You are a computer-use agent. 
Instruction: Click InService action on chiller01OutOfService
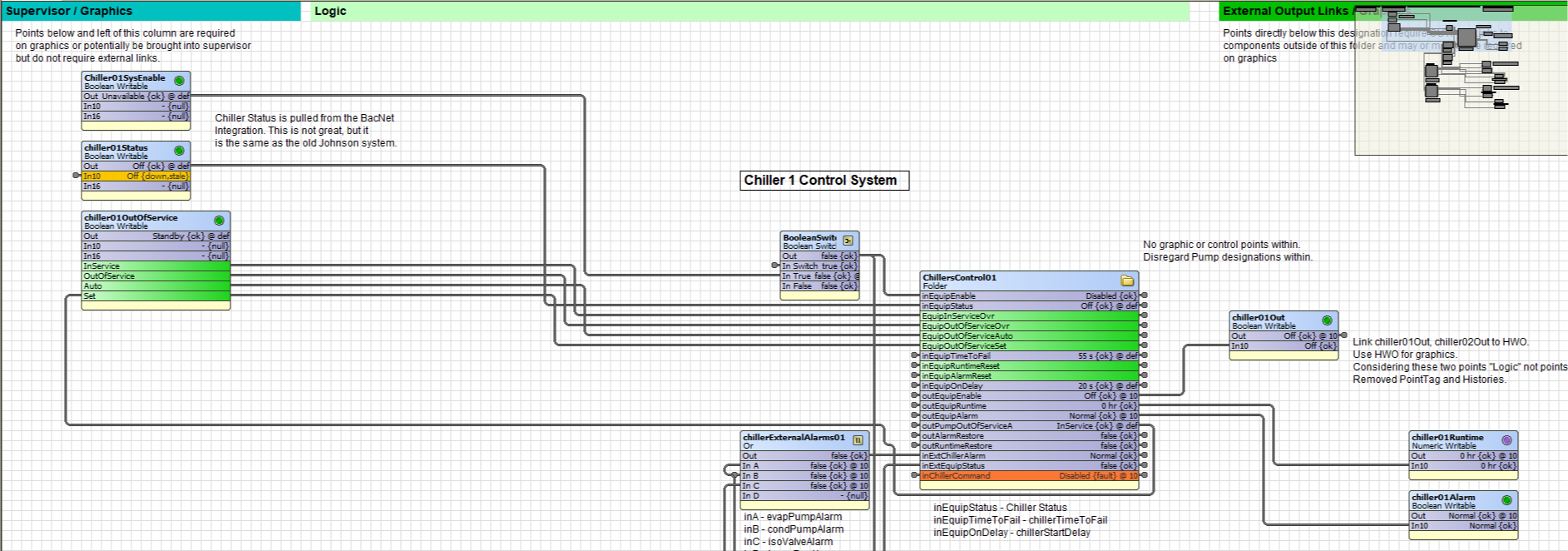click(x=156, y=266)
